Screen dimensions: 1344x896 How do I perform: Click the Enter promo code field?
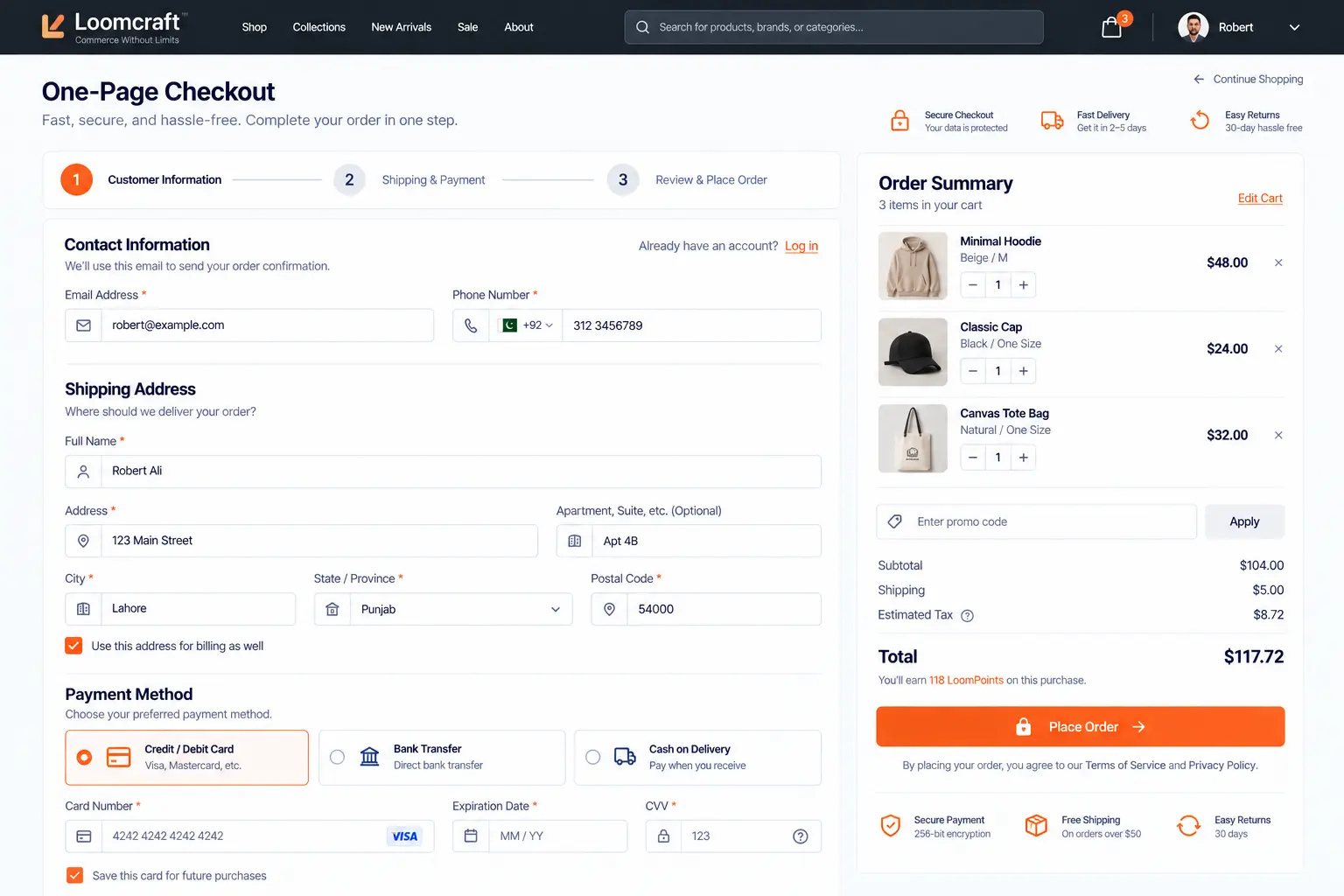(1037, 521)
